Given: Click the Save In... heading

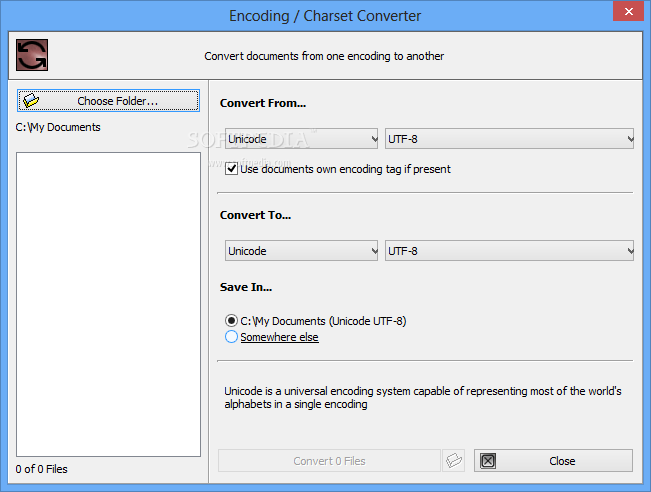Looking at the screenshot, I should coord(246,287).
